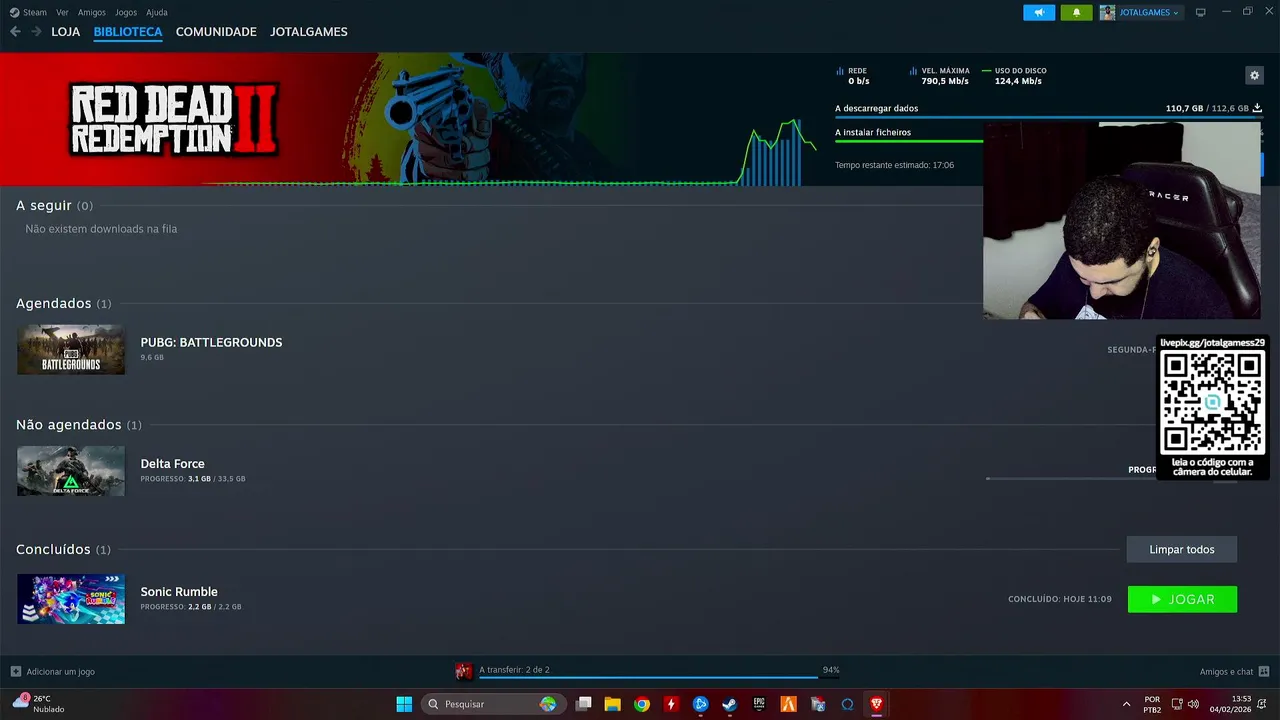Enter Big Picture mode monitor icon
Image resolution: width=1280 pixels, height=720 pixels.
(1201, 12)
